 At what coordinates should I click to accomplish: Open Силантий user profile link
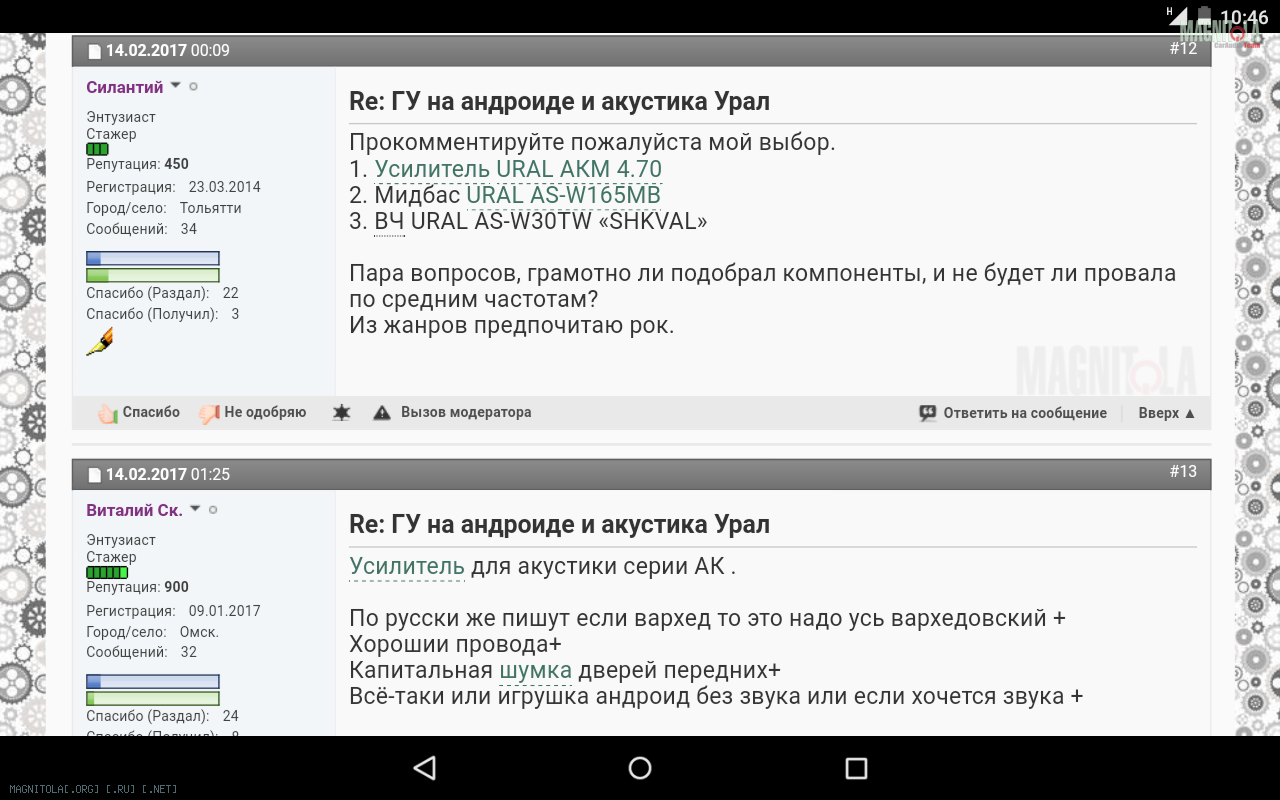[x=125, y=87]
